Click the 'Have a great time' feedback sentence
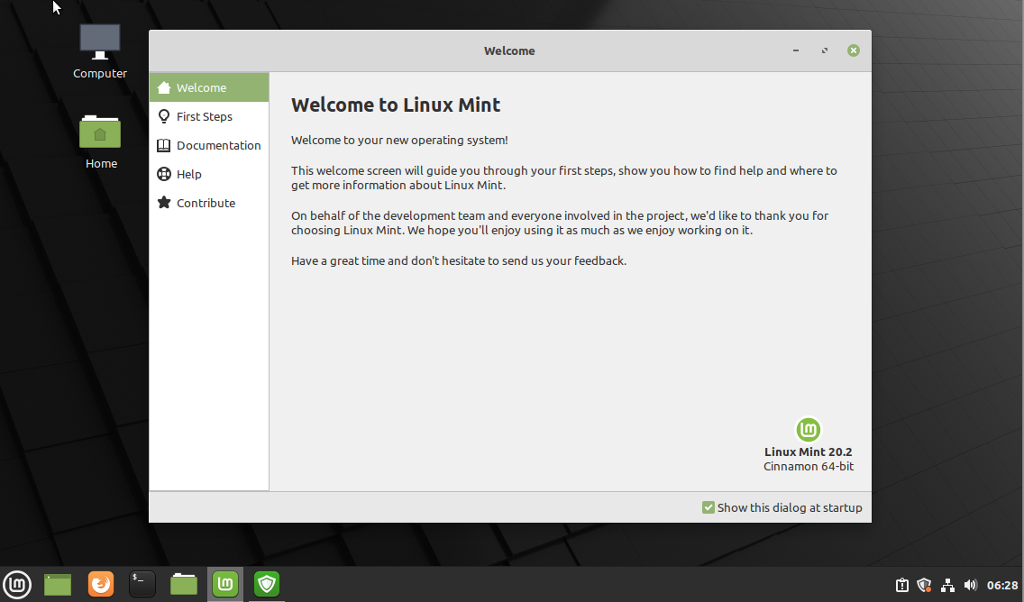The width and height of the screenshot is (1024, 602). (x=458, y=261)
